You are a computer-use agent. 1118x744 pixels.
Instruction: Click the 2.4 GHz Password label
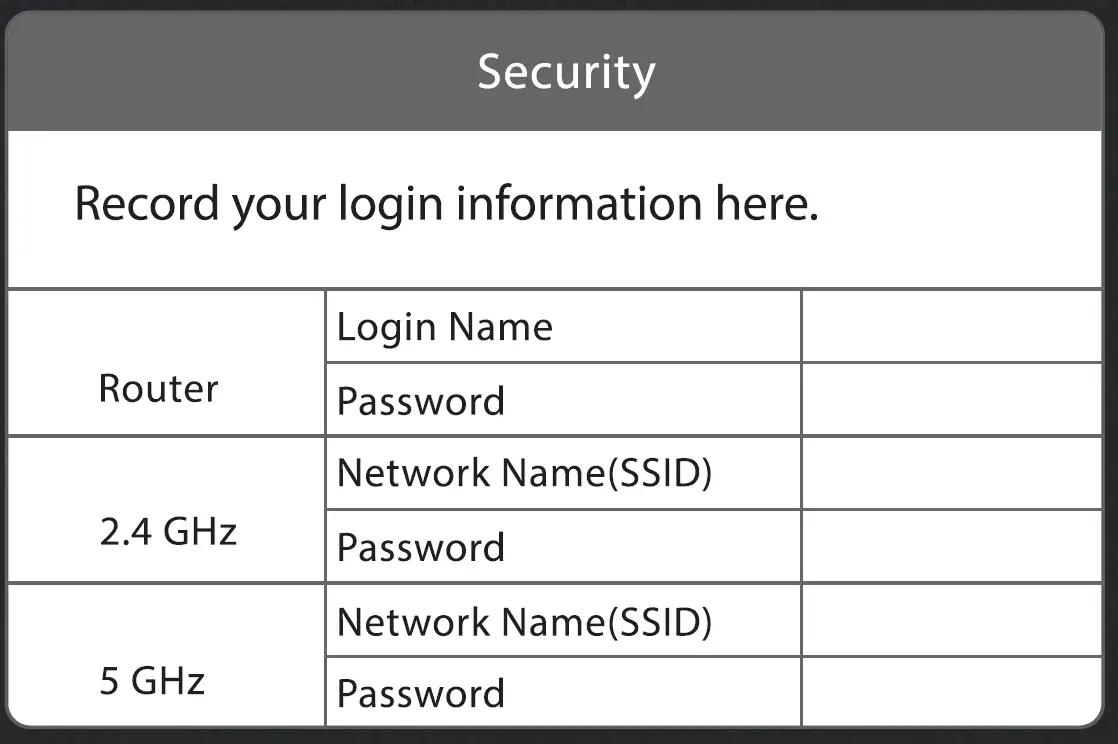tap(420, 547)
